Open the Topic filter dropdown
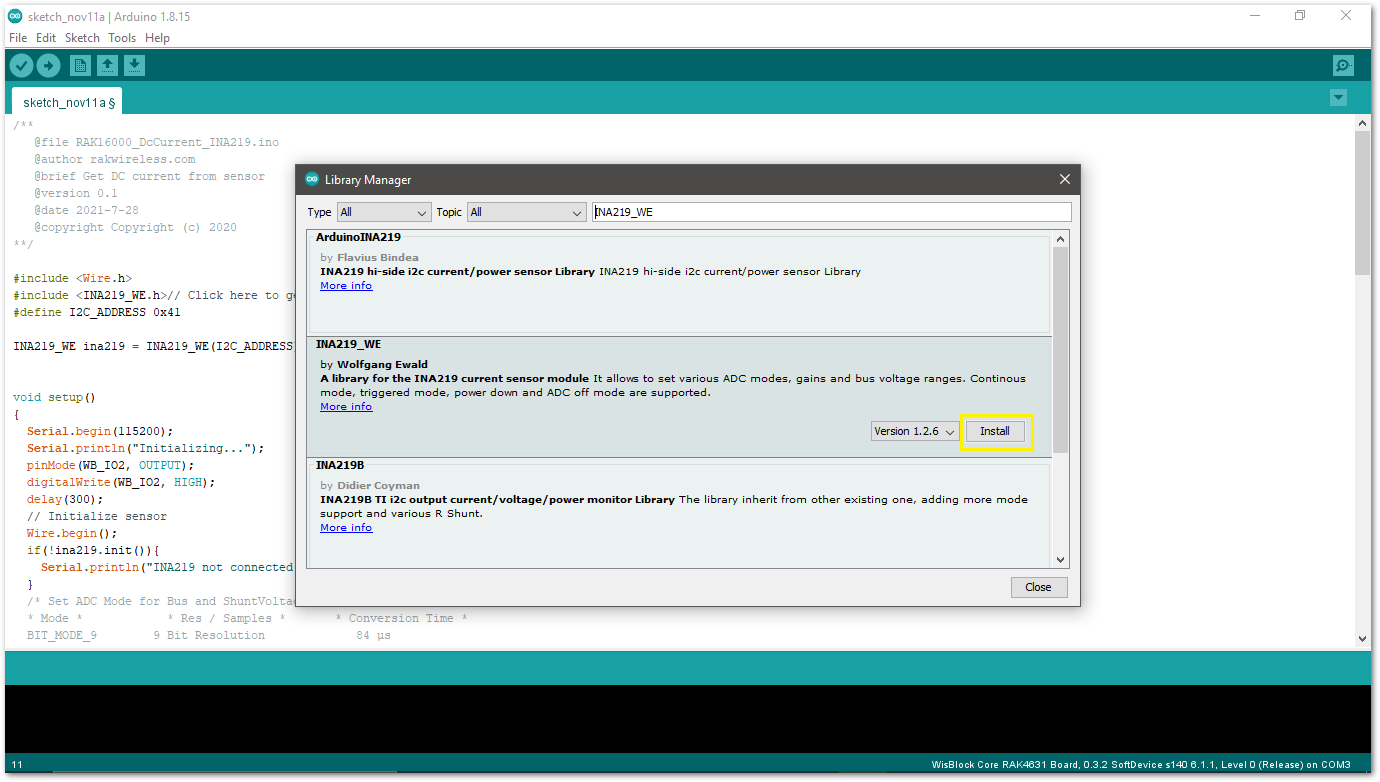The width and height of the screenshot is (1380, 782). [526, 212]
